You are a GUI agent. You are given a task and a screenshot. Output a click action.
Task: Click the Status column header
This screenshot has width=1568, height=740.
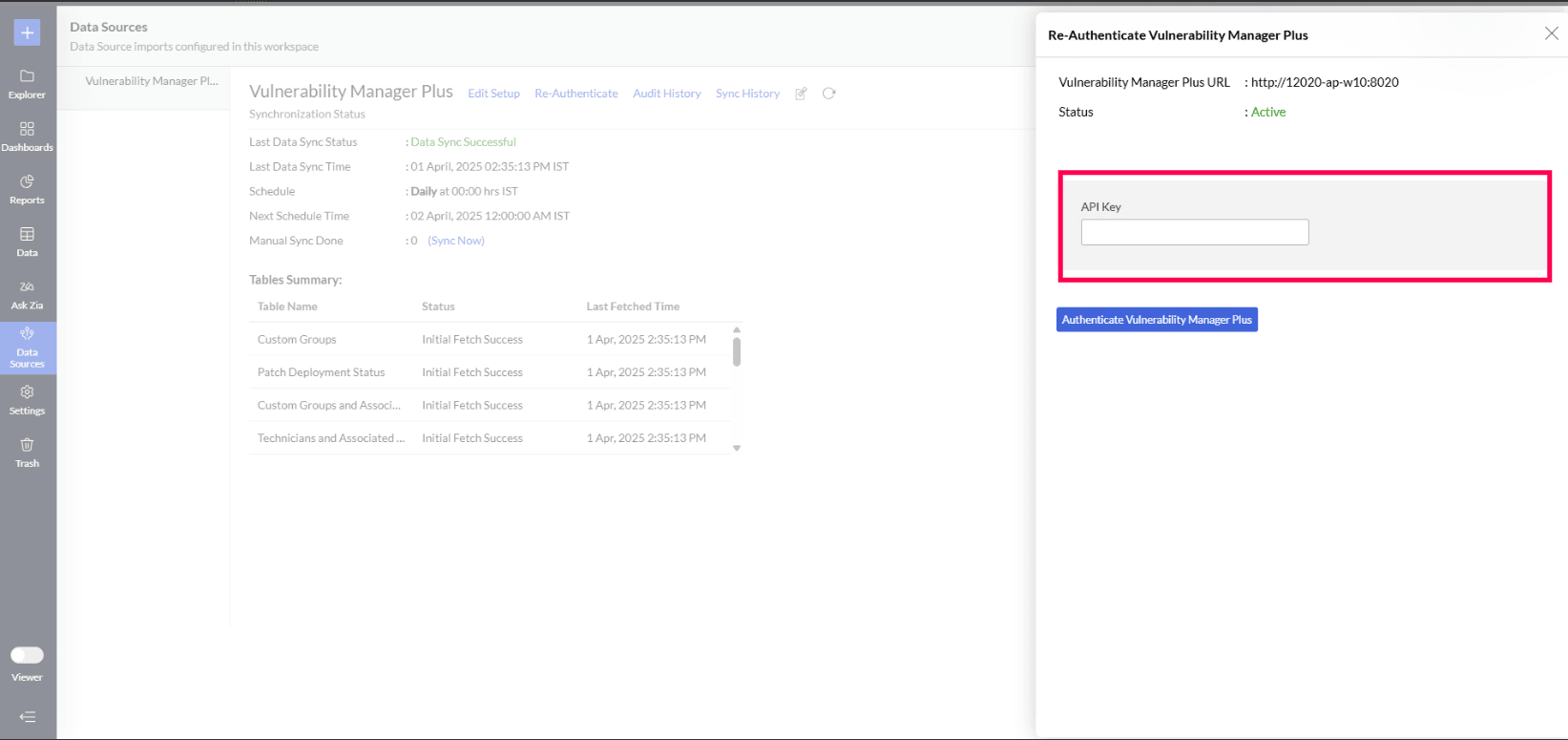[438, 307]
